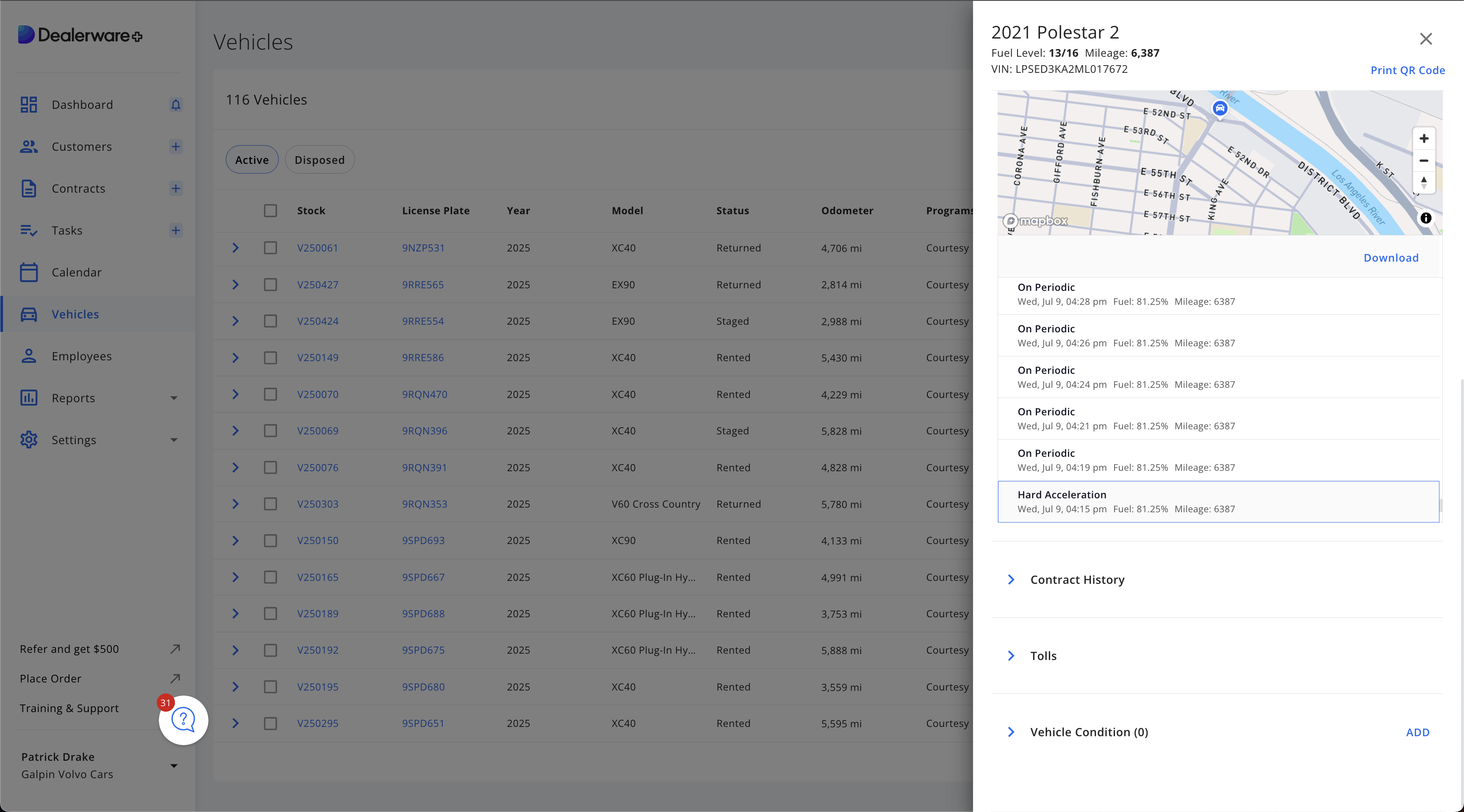Click the Place Order external arrow icon
This screenshot has width=1464, height=812.
(x=175, y=679)
